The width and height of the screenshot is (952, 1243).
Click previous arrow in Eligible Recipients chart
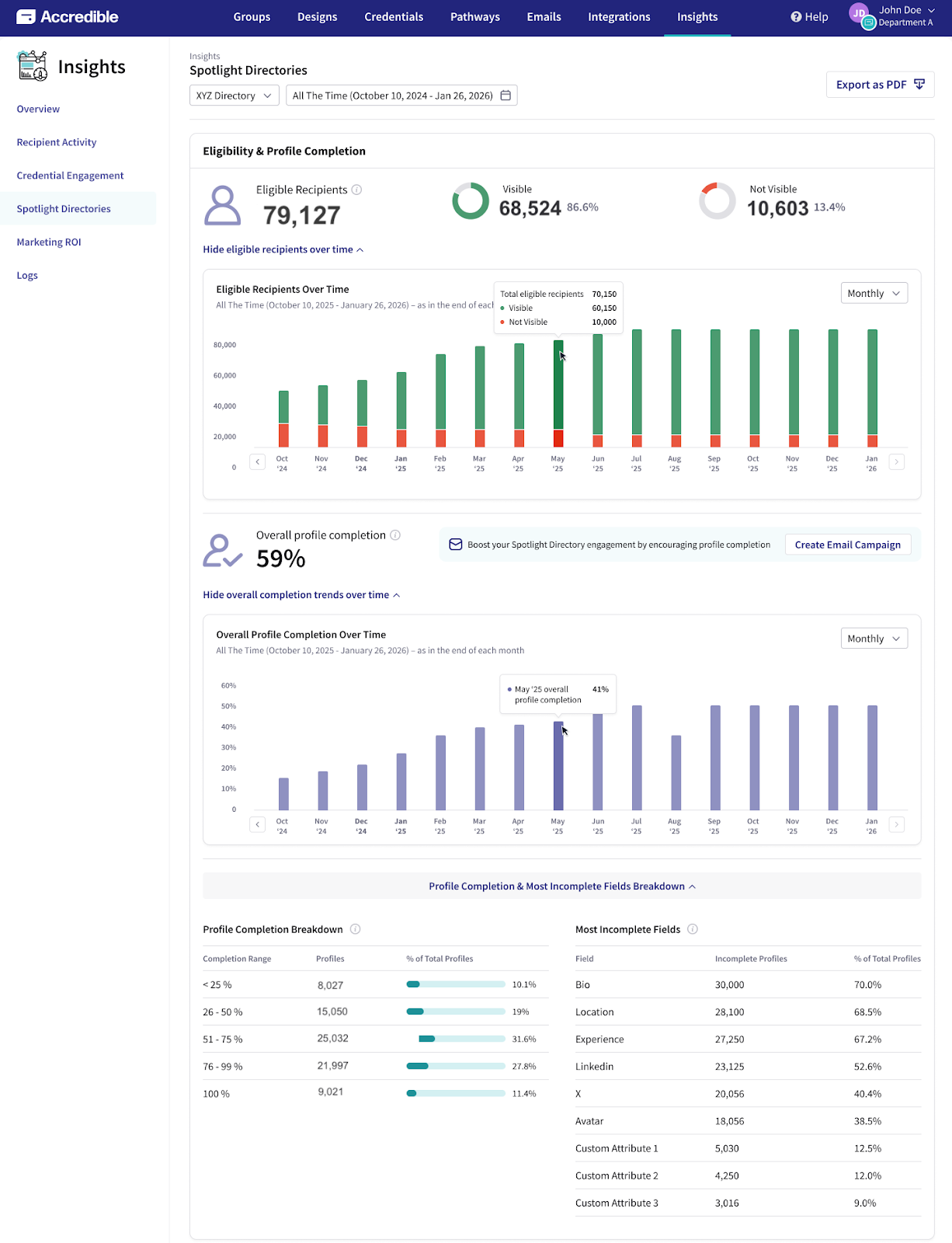tap(258, 461)
